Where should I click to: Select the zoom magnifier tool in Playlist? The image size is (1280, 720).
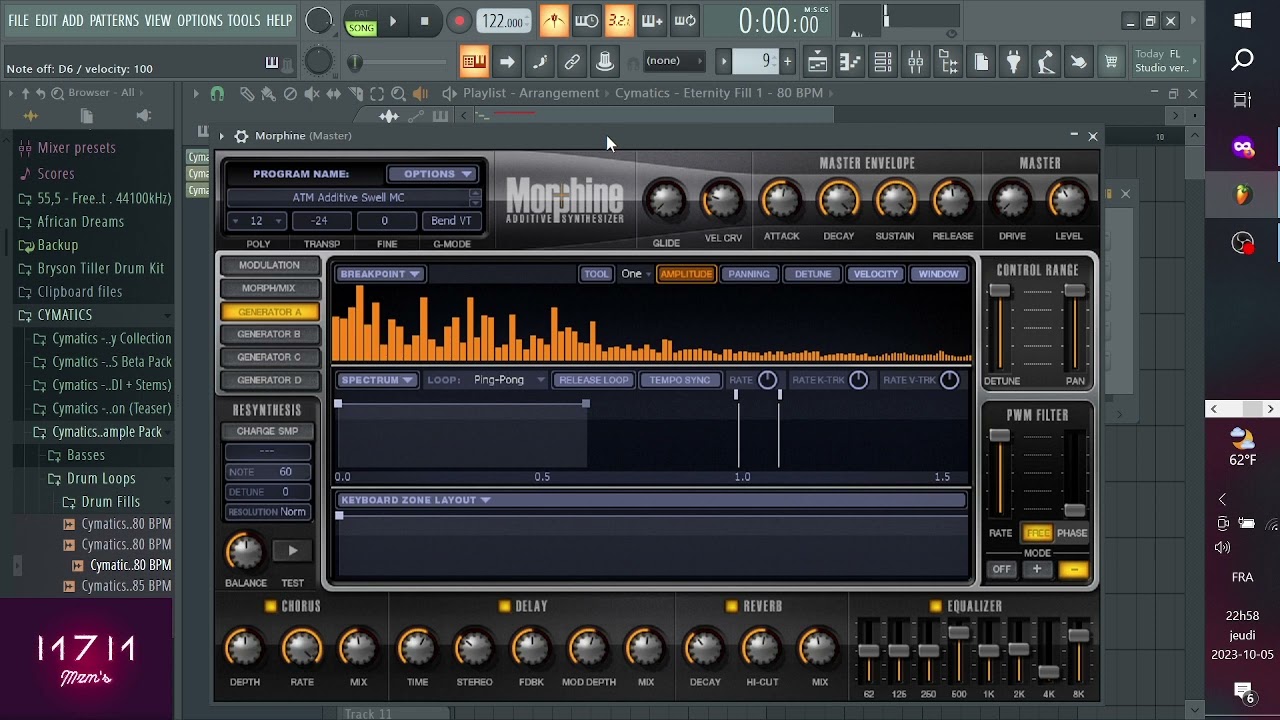point(398,93)
